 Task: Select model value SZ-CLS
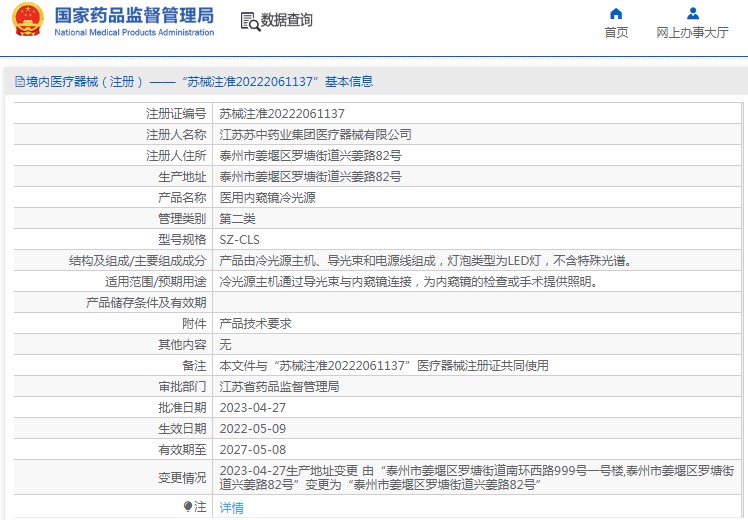pyautogui.click(x=239, y=239)
